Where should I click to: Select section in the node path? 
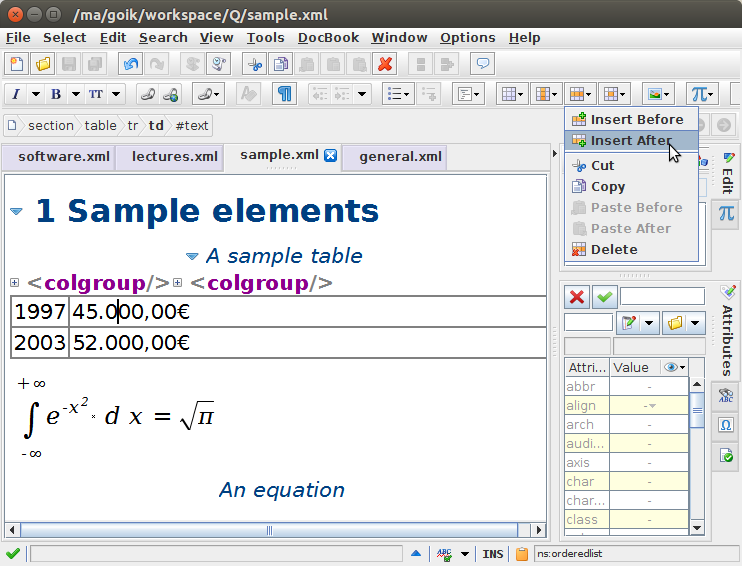click(x=51, y=125)
